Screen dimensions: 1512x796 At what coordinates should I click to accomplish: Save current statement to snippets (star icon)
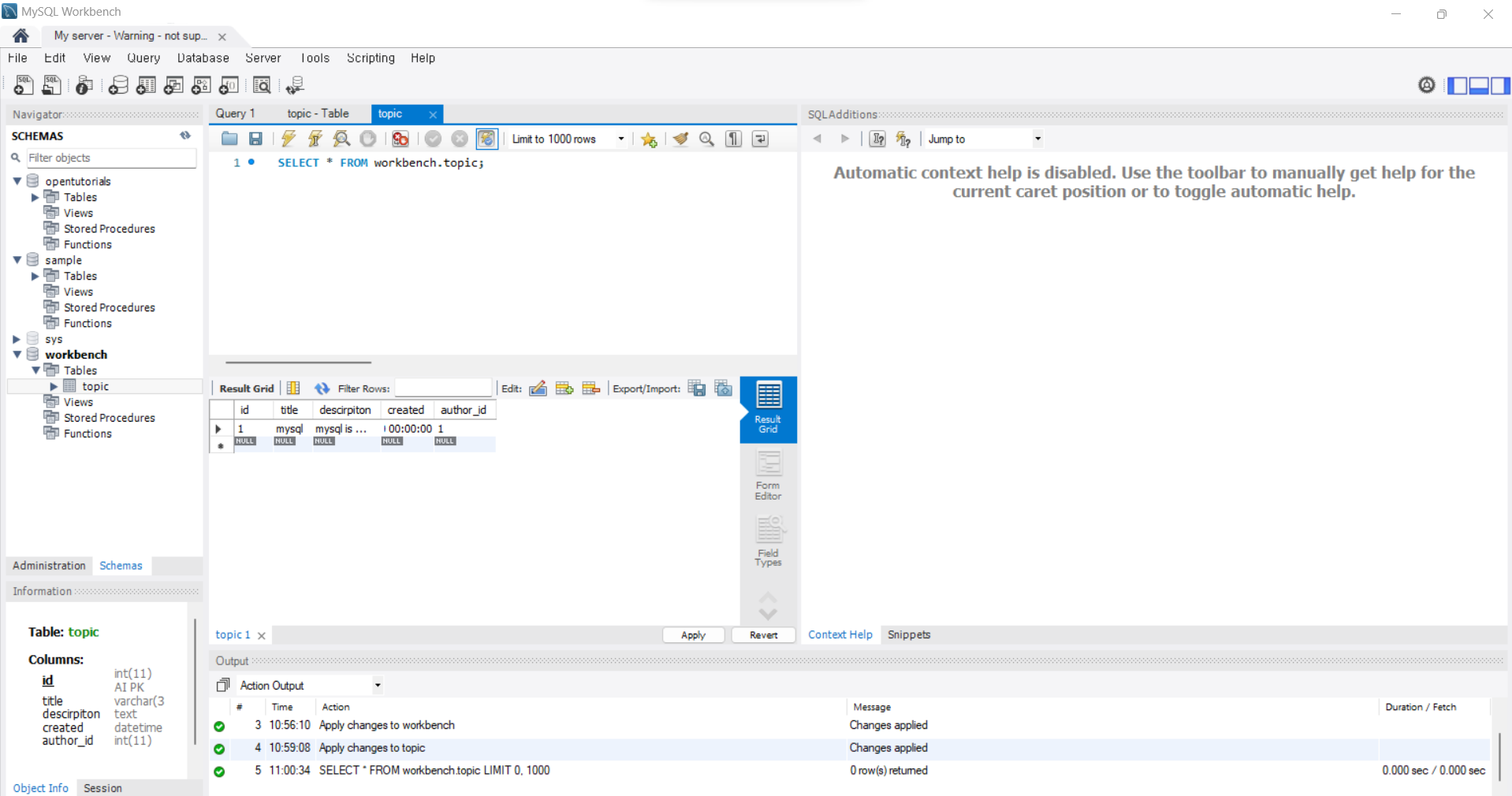(649, 139)
